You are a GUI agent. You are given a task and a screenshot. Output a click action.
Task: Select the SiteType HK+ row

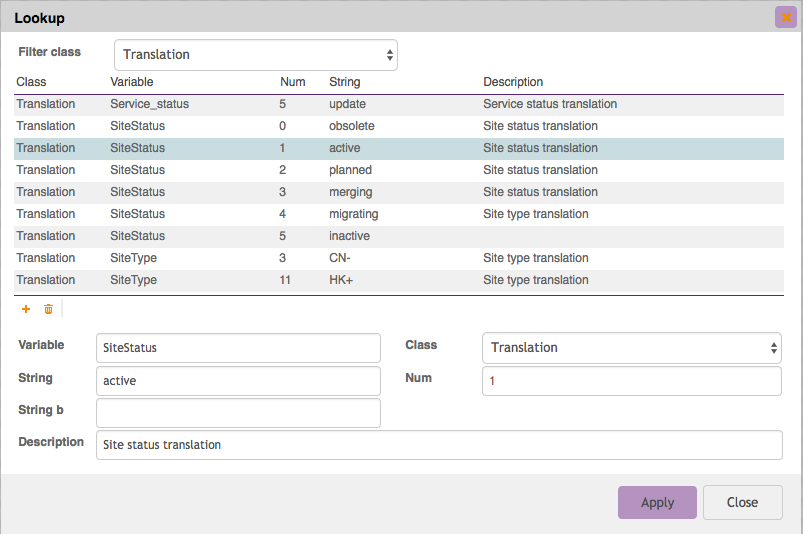(398, 280)
